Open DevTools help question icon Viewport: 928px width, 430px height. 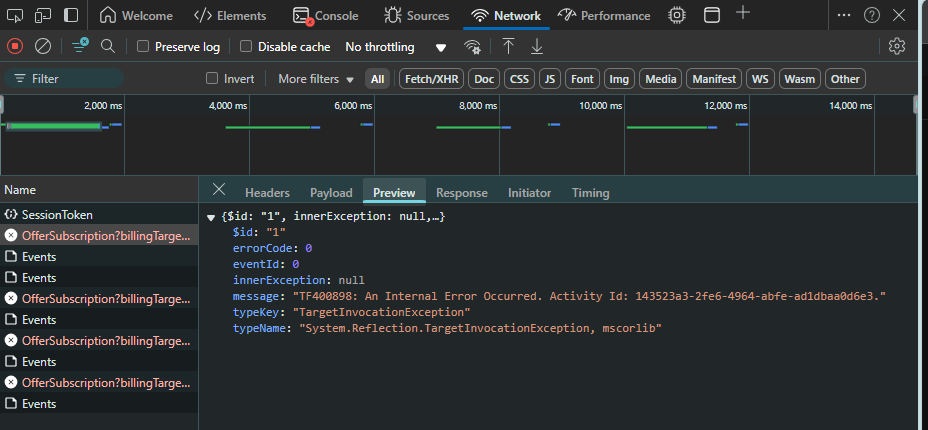[872, 15]
